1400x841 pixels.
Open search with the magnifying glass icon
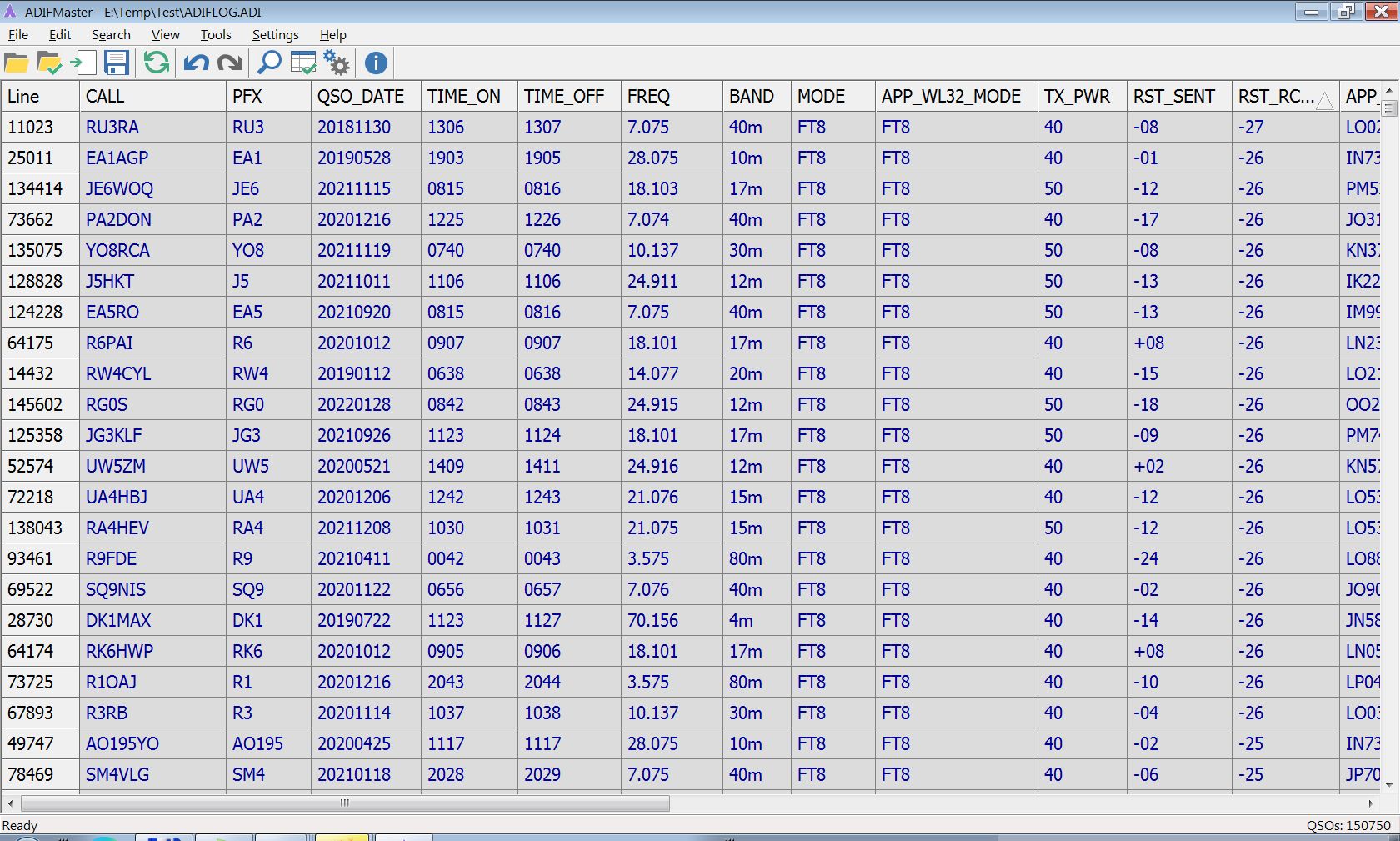pyautogui.click(x=269, y=63)
